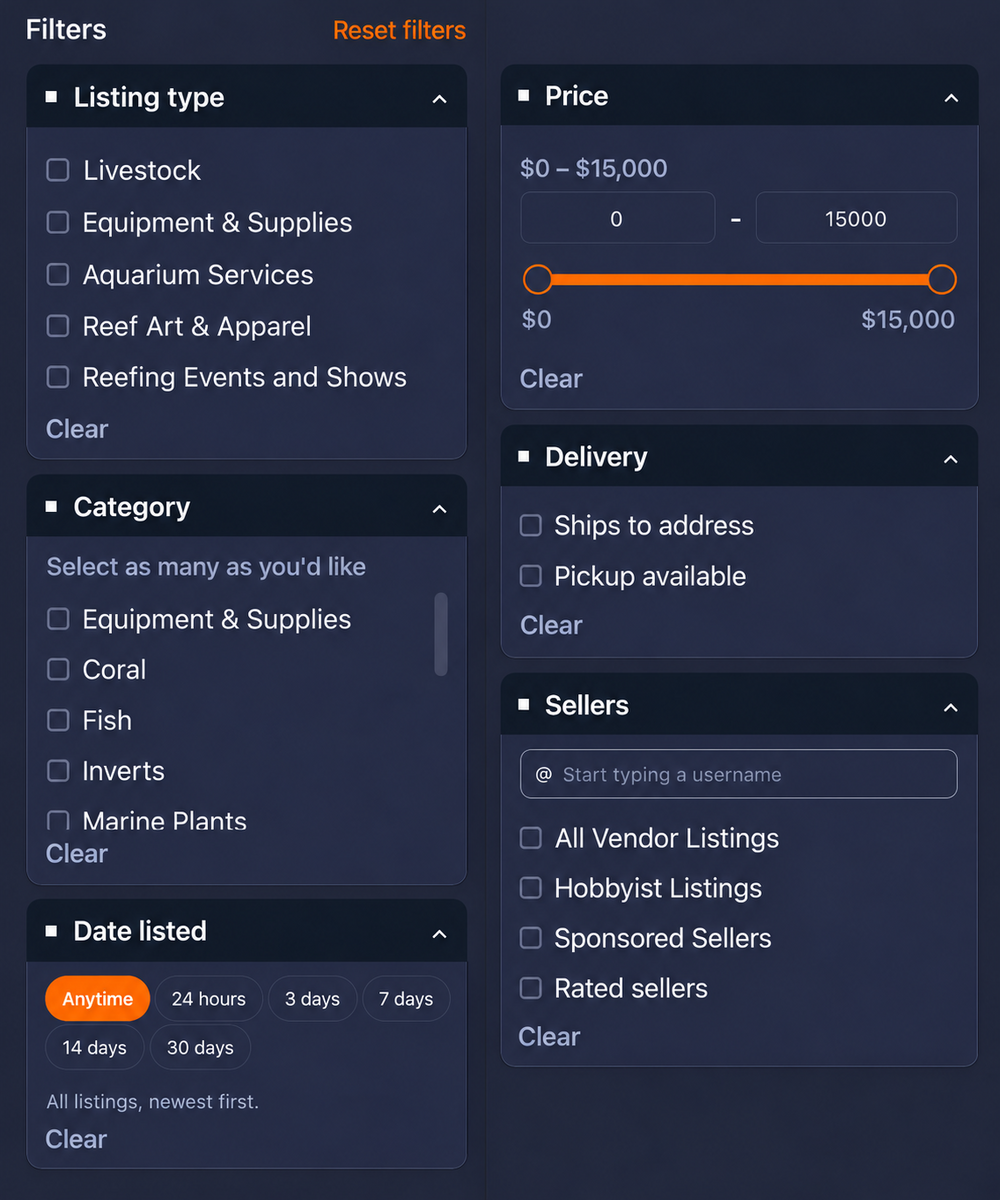1000x1200 pixels.
Task: Select the Rated sellers checkbox
Action: [x=531, y=988]
